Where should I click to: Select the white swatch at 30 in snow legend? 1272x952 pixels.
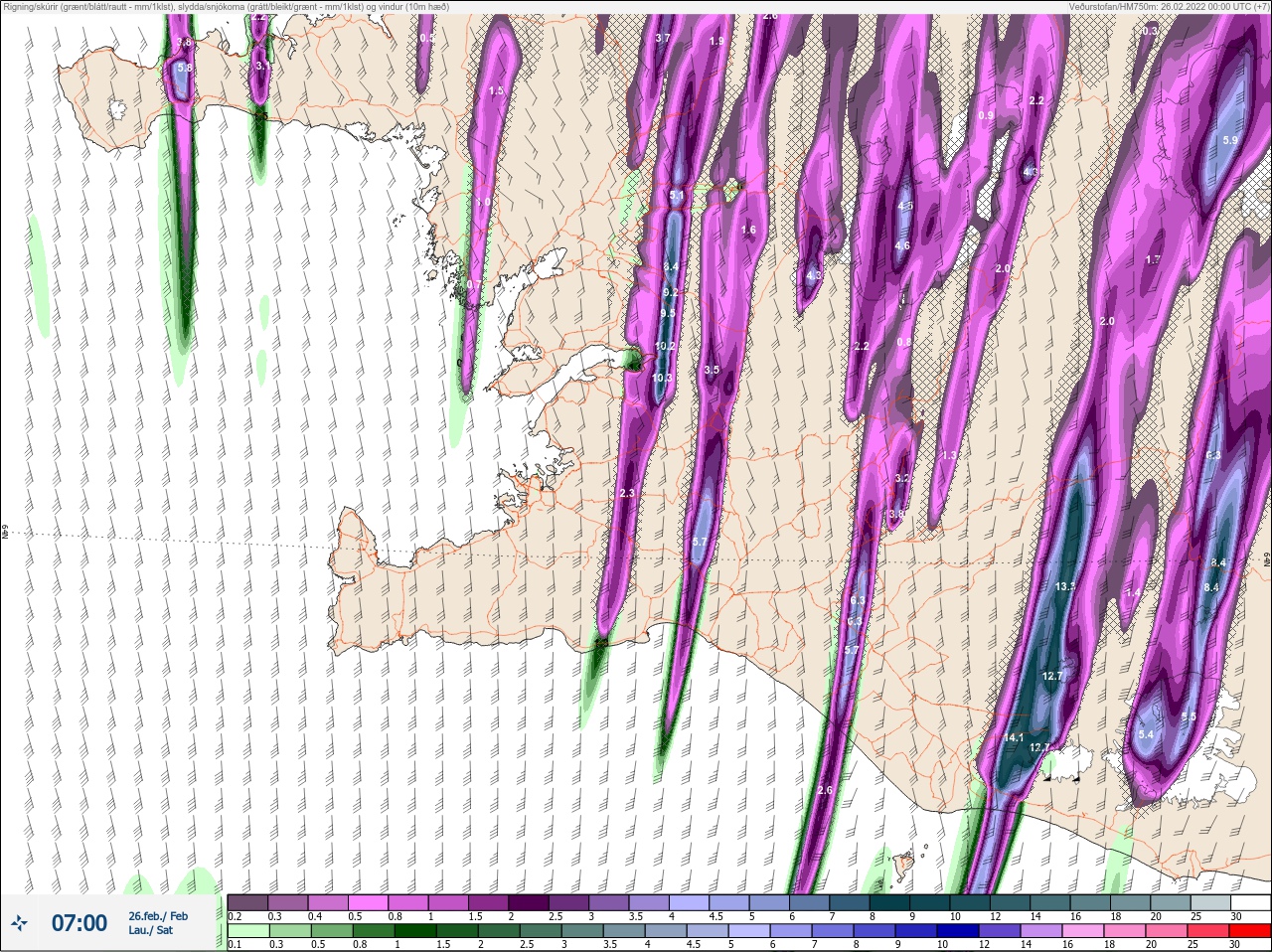pos(1251,902)
